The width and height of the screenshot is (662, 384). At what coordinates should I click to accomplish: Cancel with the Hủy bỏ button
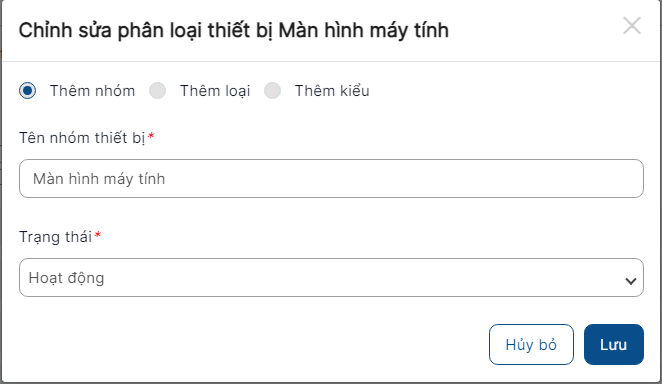coord(531,344)
